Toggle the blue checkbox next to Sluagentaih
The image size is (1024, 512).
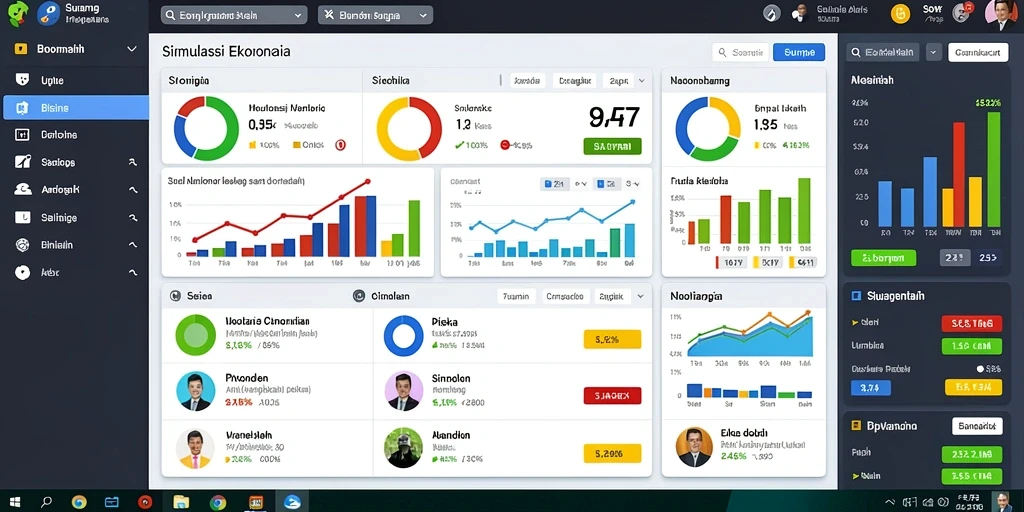coord(857,296)
